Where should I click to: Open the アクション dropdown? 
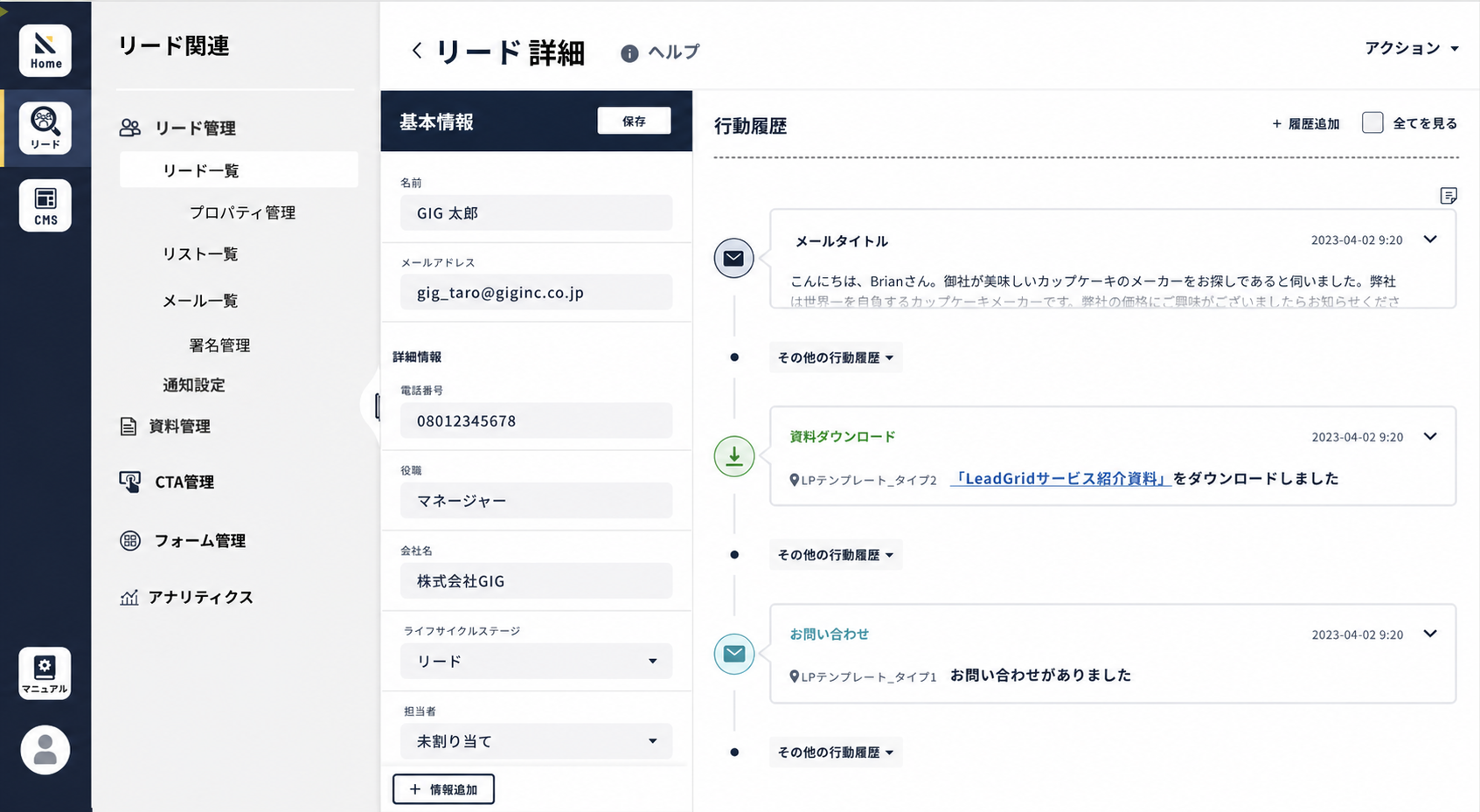[1412, 48]
